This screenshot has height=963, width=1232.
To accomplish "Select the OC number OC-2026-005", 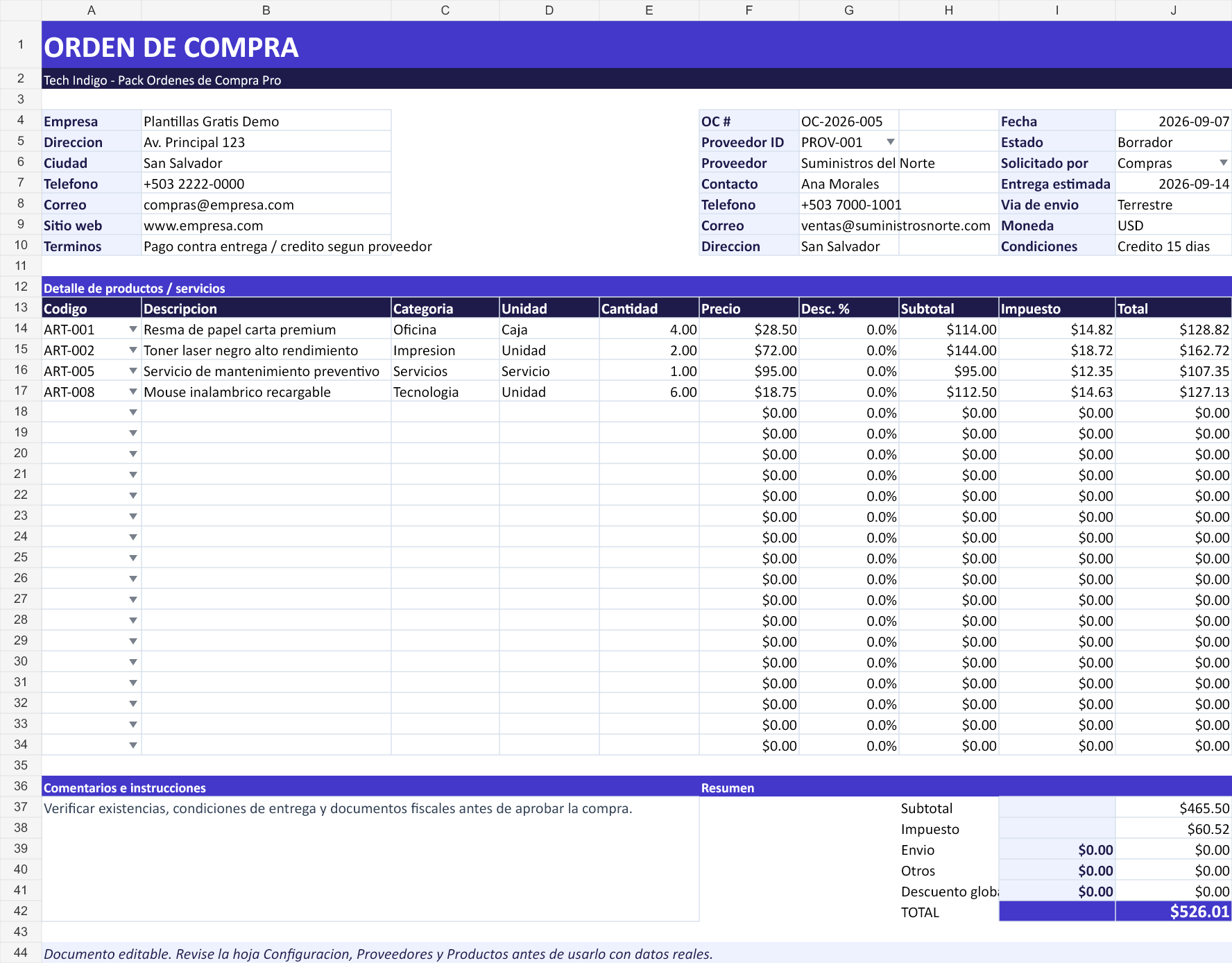I will pyautogui.click(x=849, y=121).
